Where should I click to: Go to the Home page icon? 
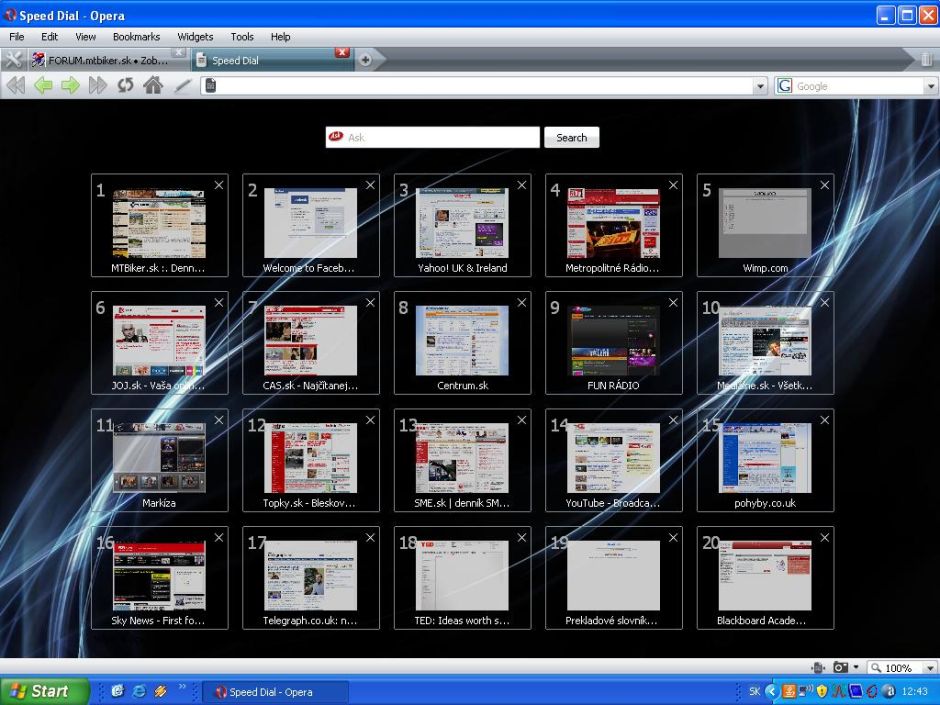pyautogui.click(x=153, y=86)
